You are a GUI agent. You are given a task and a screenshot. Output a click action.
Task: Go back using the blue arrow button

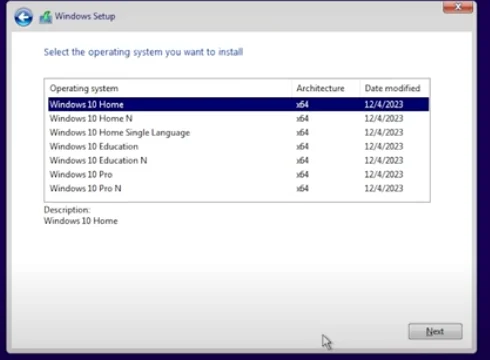coord(23,17)
